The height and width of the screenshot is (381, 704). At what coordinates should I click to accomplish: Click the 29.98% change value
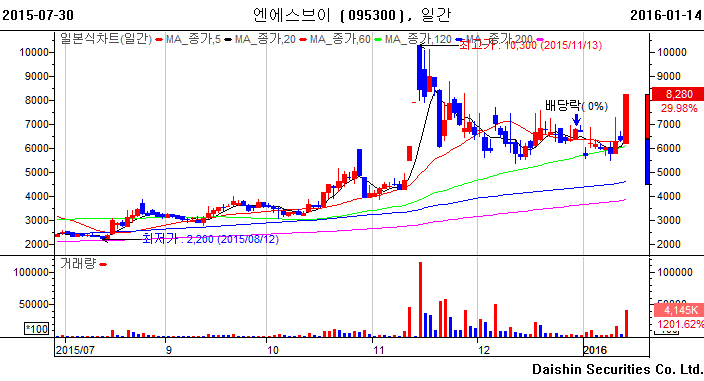(679, 108)
